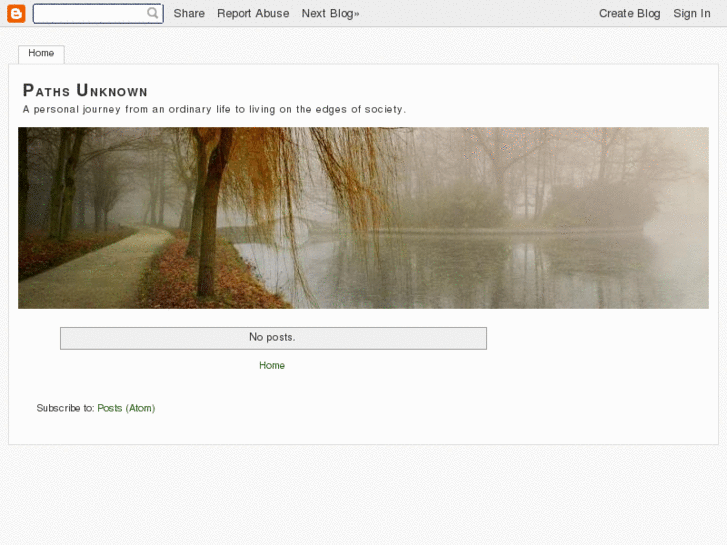Screen dimensions: 727x545
Task: Go to Next Blog
Action: (331, 13)
